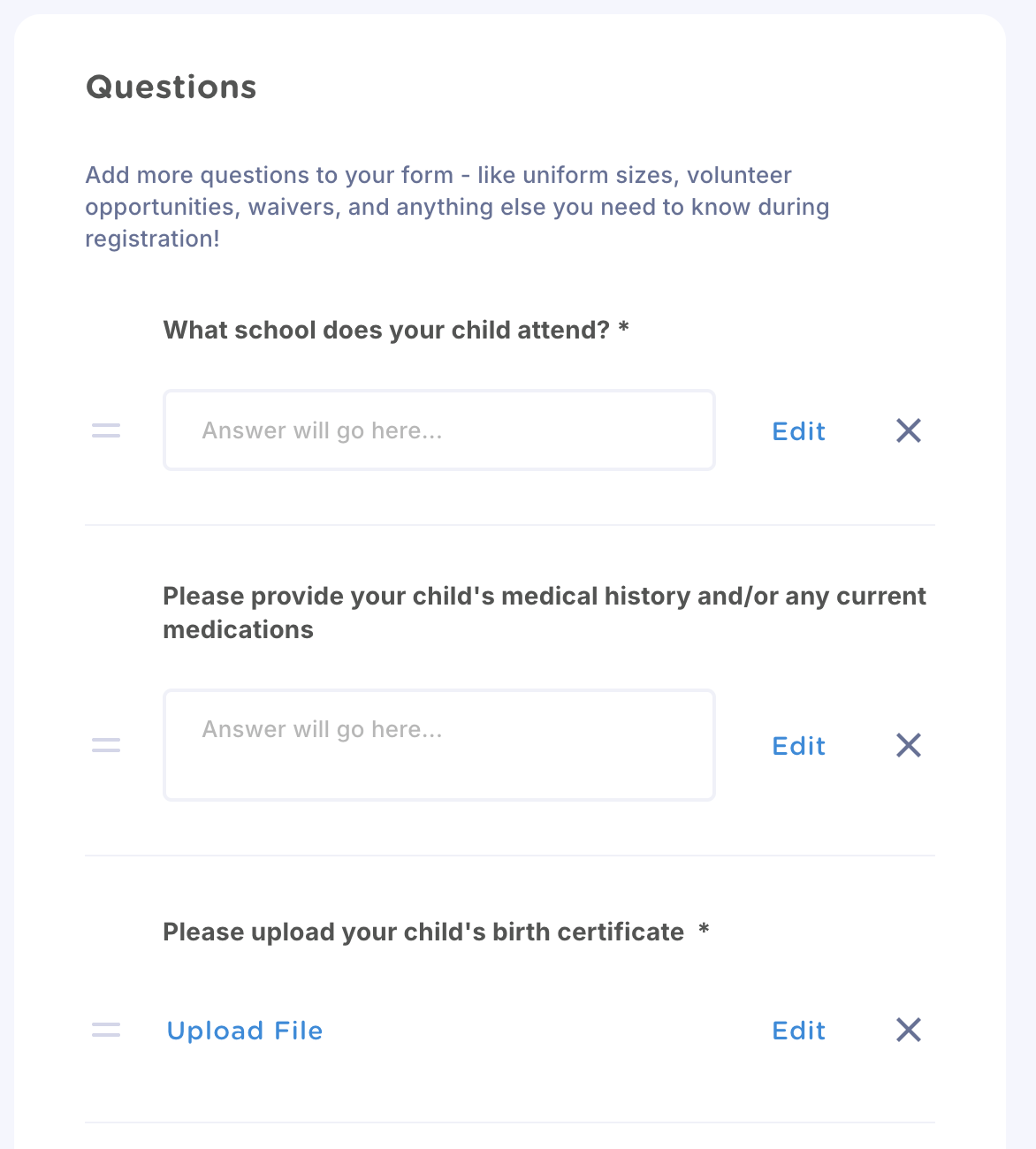Click the required asterisk after the school question
Screen dimensions: 1036x1149
(624, 328)
